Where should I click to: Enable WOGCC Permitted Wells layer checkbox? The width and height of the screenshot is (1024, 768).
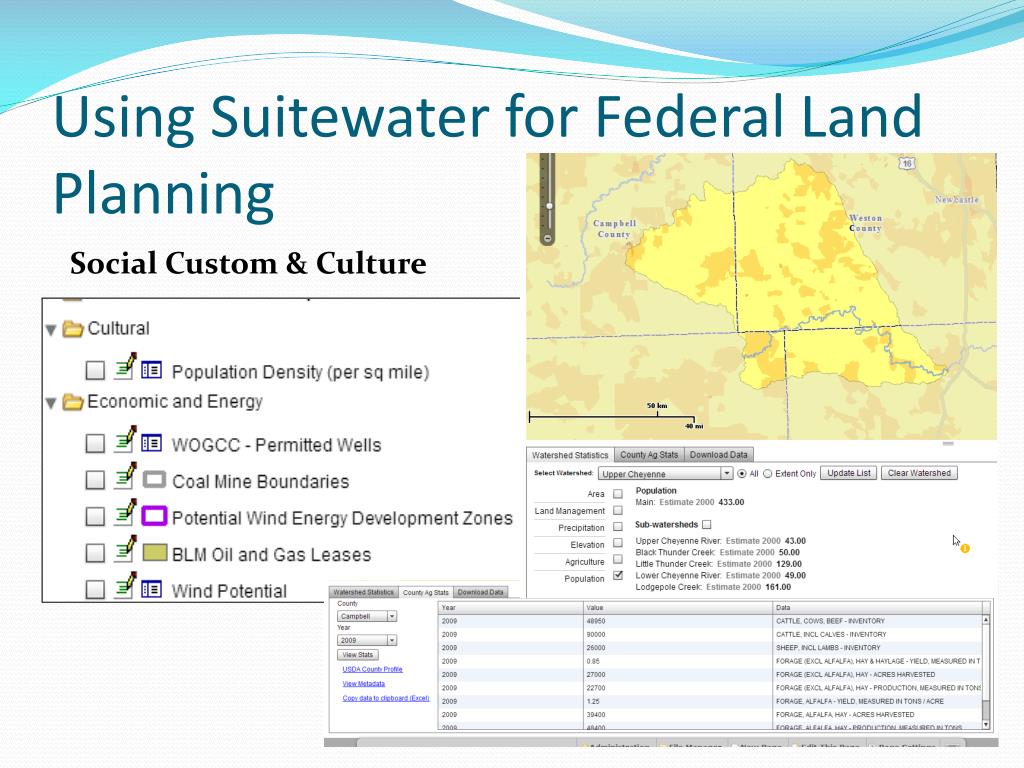(x=95, y=444)
